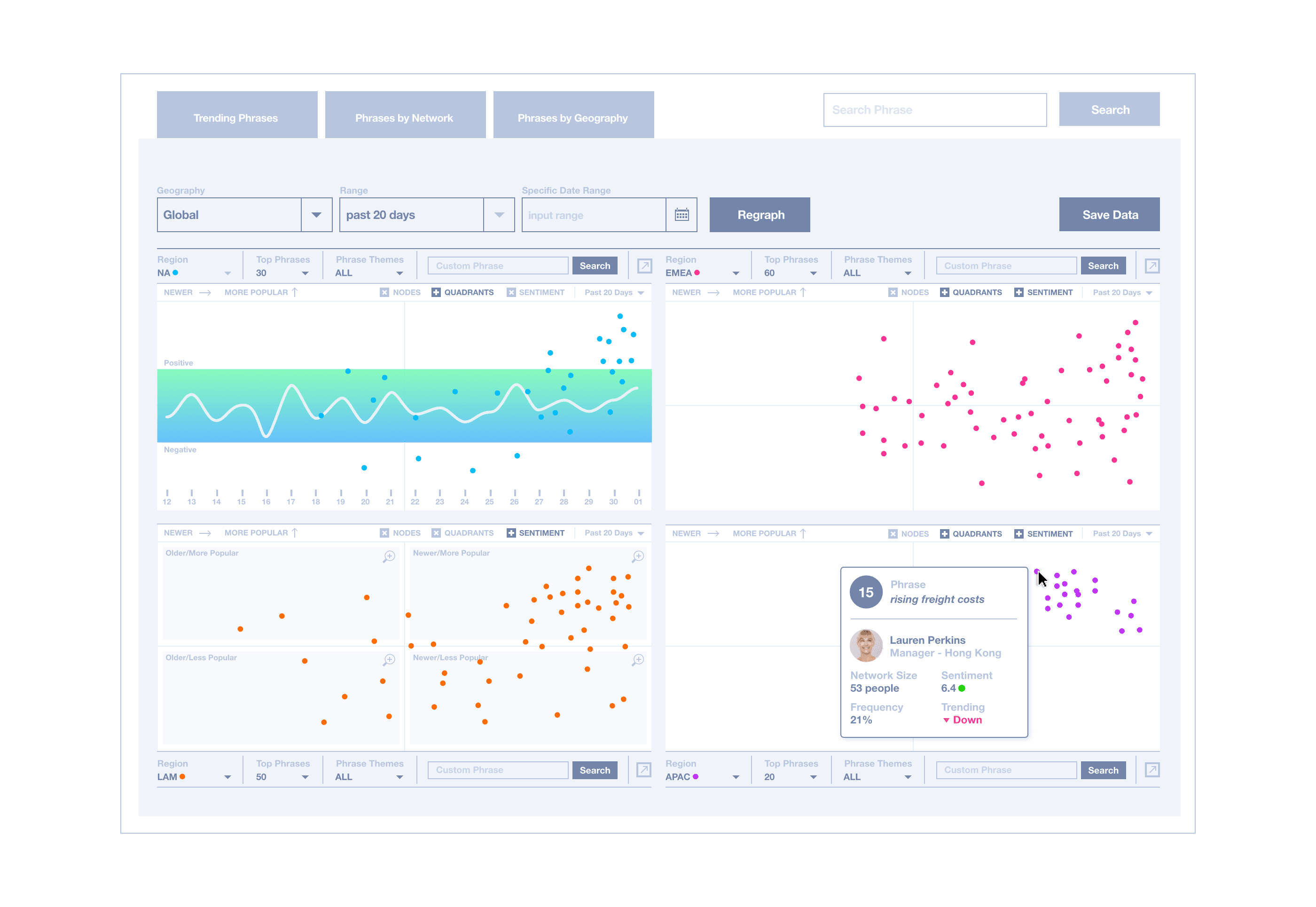Toggle SENTIMENT checkbox in the EMEA chart

point(1019,292)
